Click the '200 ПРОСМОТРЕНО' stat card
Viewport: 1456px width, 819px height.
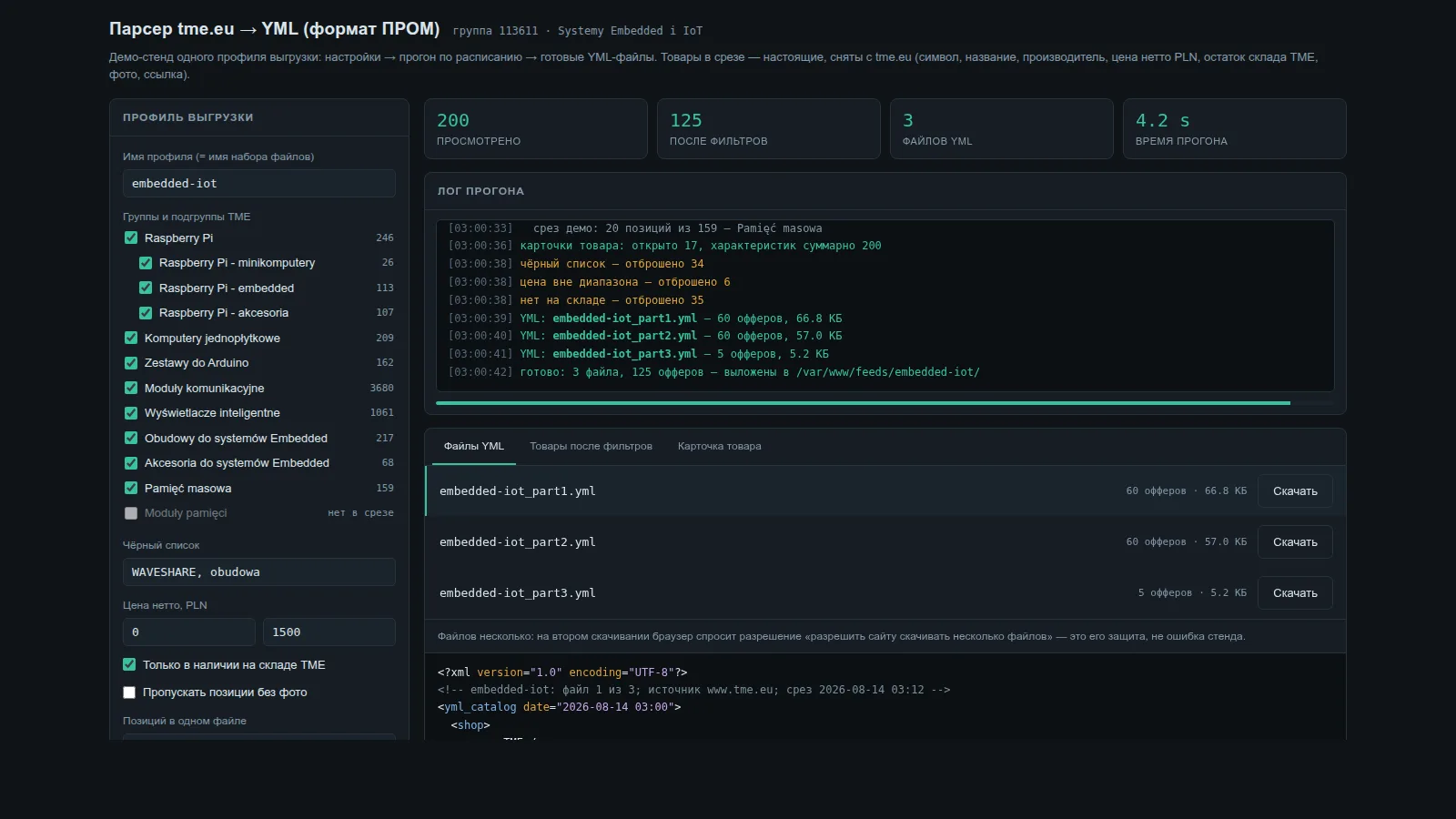(x=536, y=129)
